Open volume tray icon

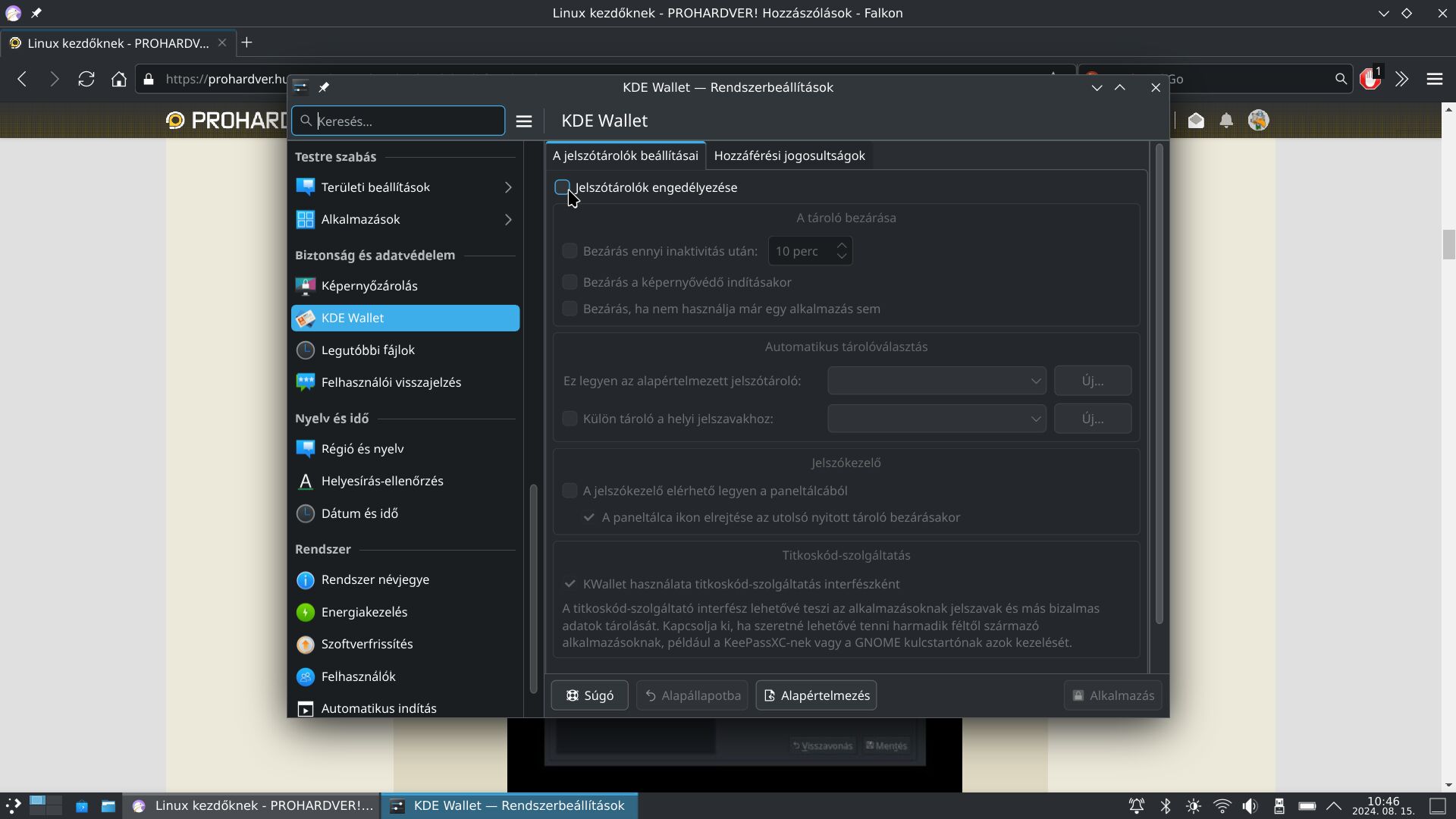coord(1250,805)
